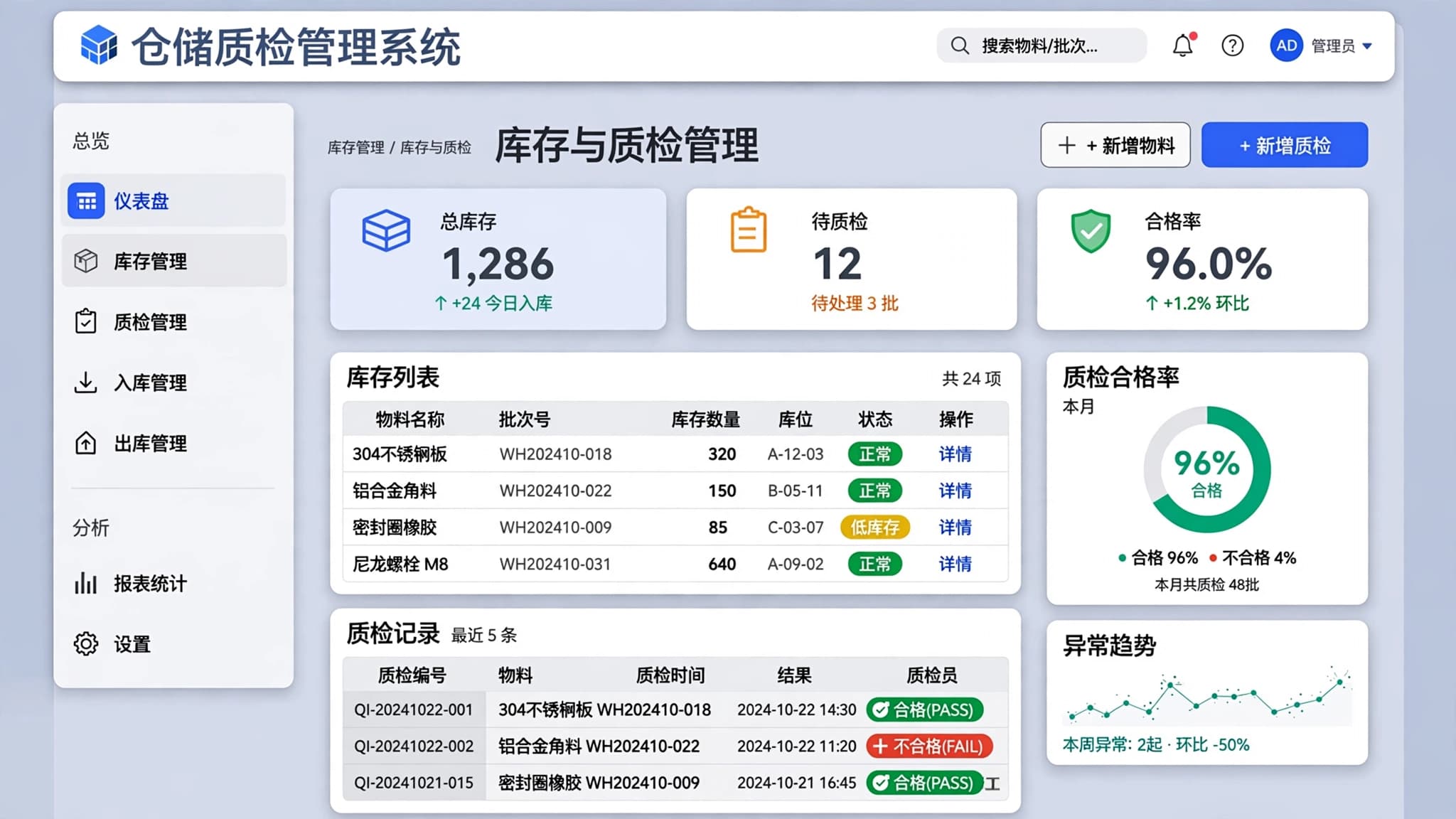Click the 仪表盘 dashboard grid icon

click(86, 201)
